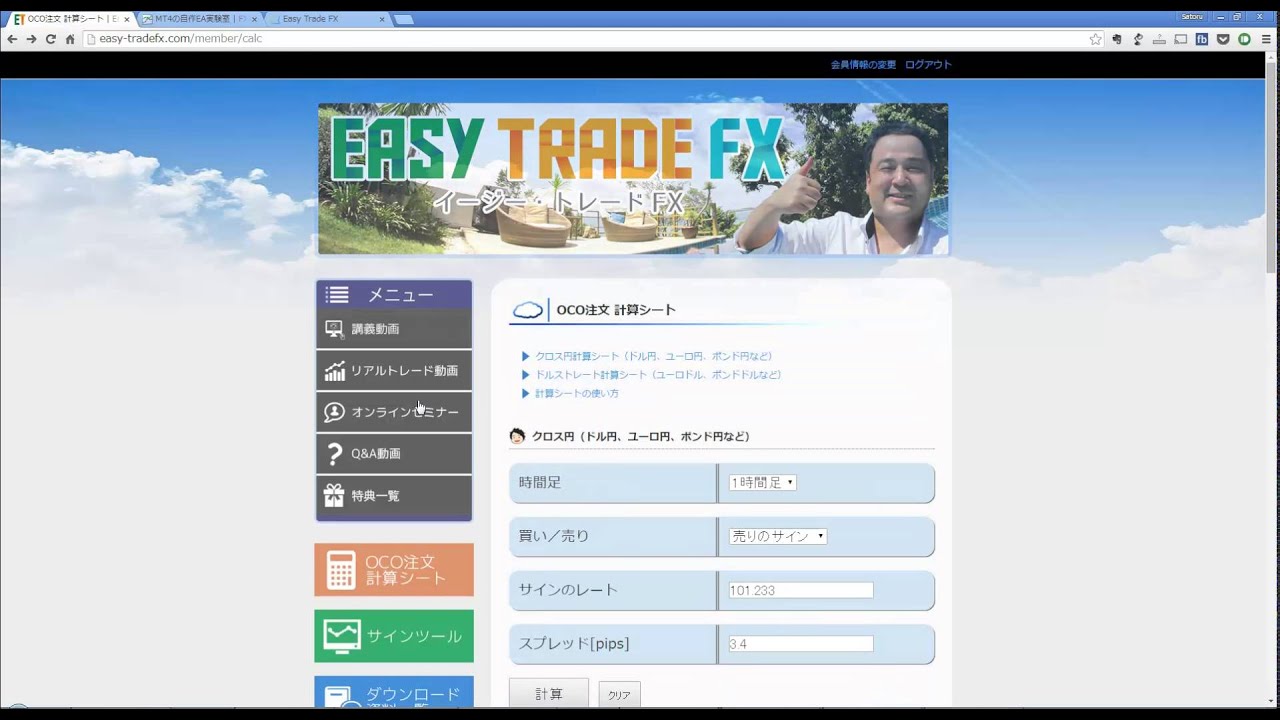This screenshot has width=1280, height=720.
Task: Click the question mark tray extension icon
Action: point(1159,39)
